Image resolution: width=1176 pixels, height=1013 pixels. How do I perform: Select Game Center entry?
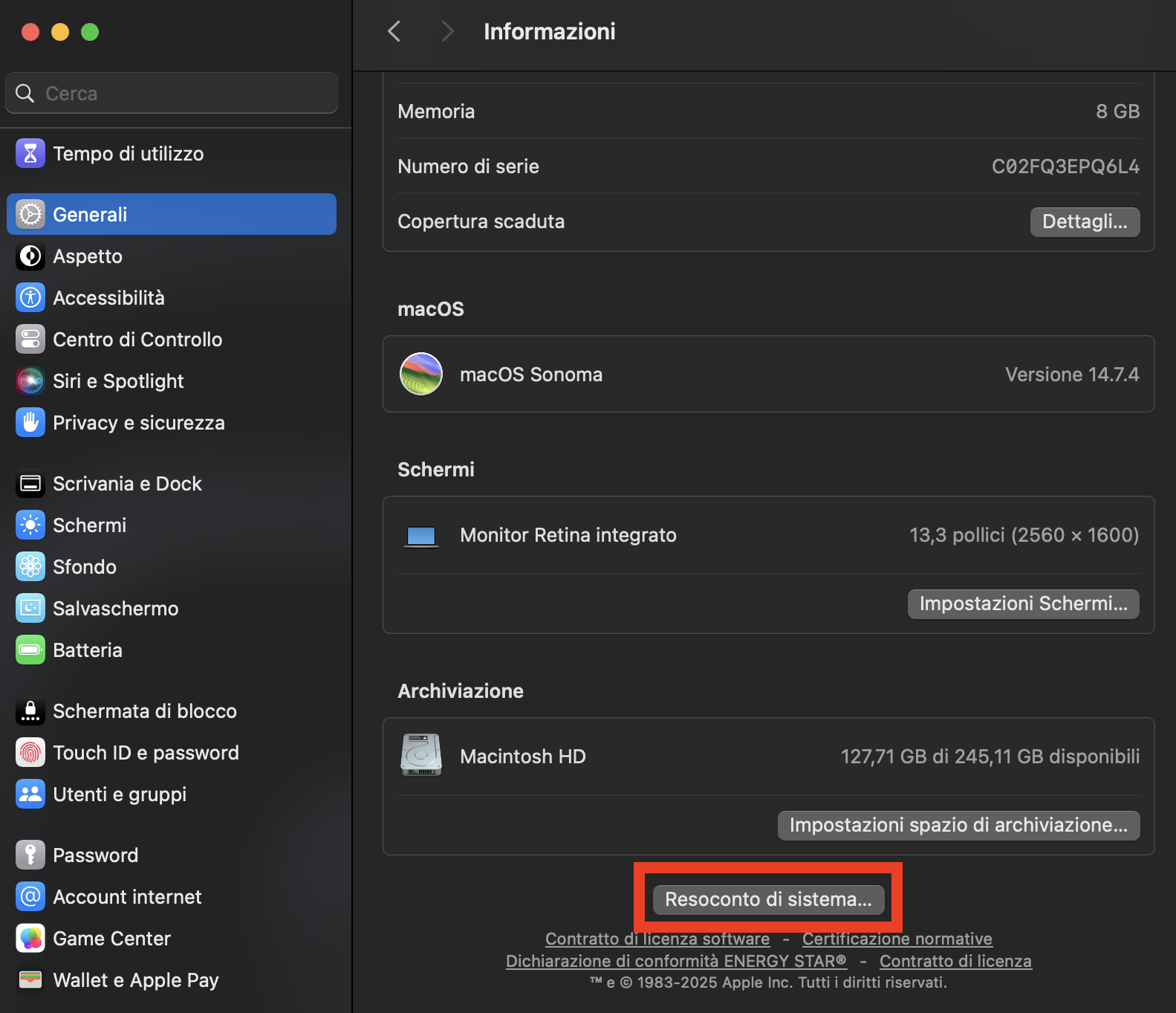pos(172,939)
